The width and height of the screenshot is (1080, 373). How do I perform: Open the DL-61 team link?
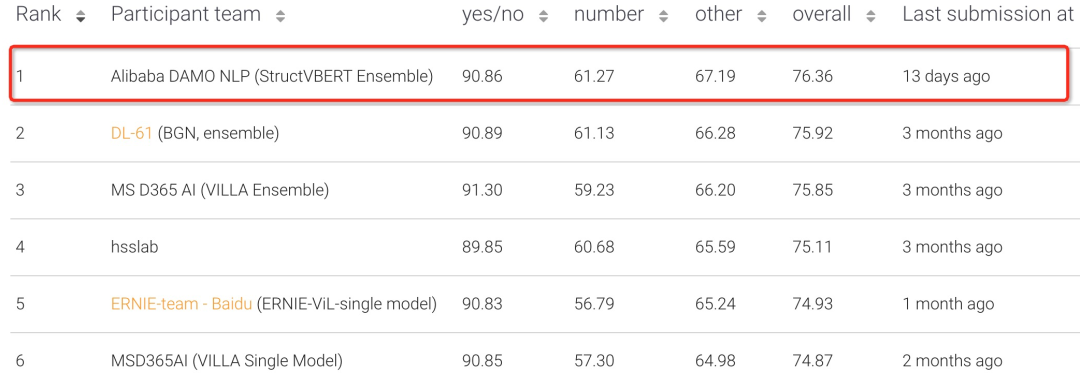[x=132, y=133]
